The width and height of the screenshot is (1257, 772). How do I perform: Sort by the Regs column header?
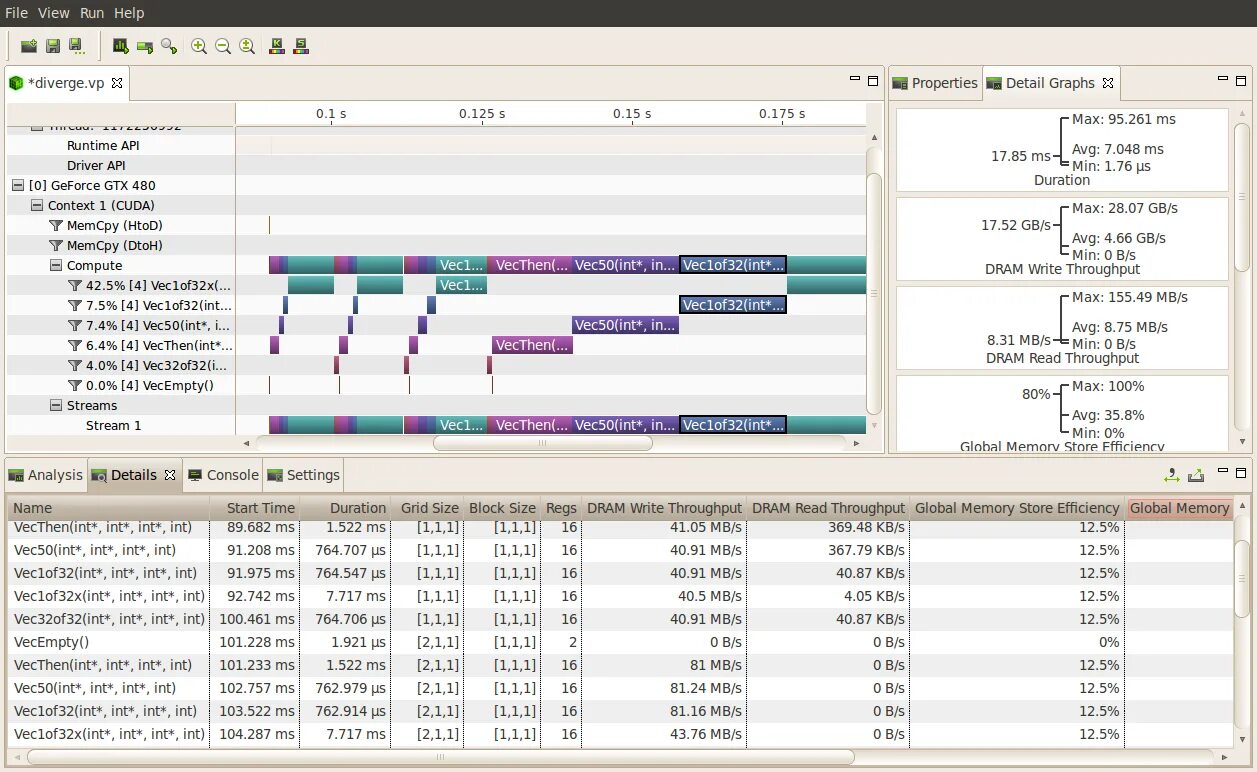[561, 508]
